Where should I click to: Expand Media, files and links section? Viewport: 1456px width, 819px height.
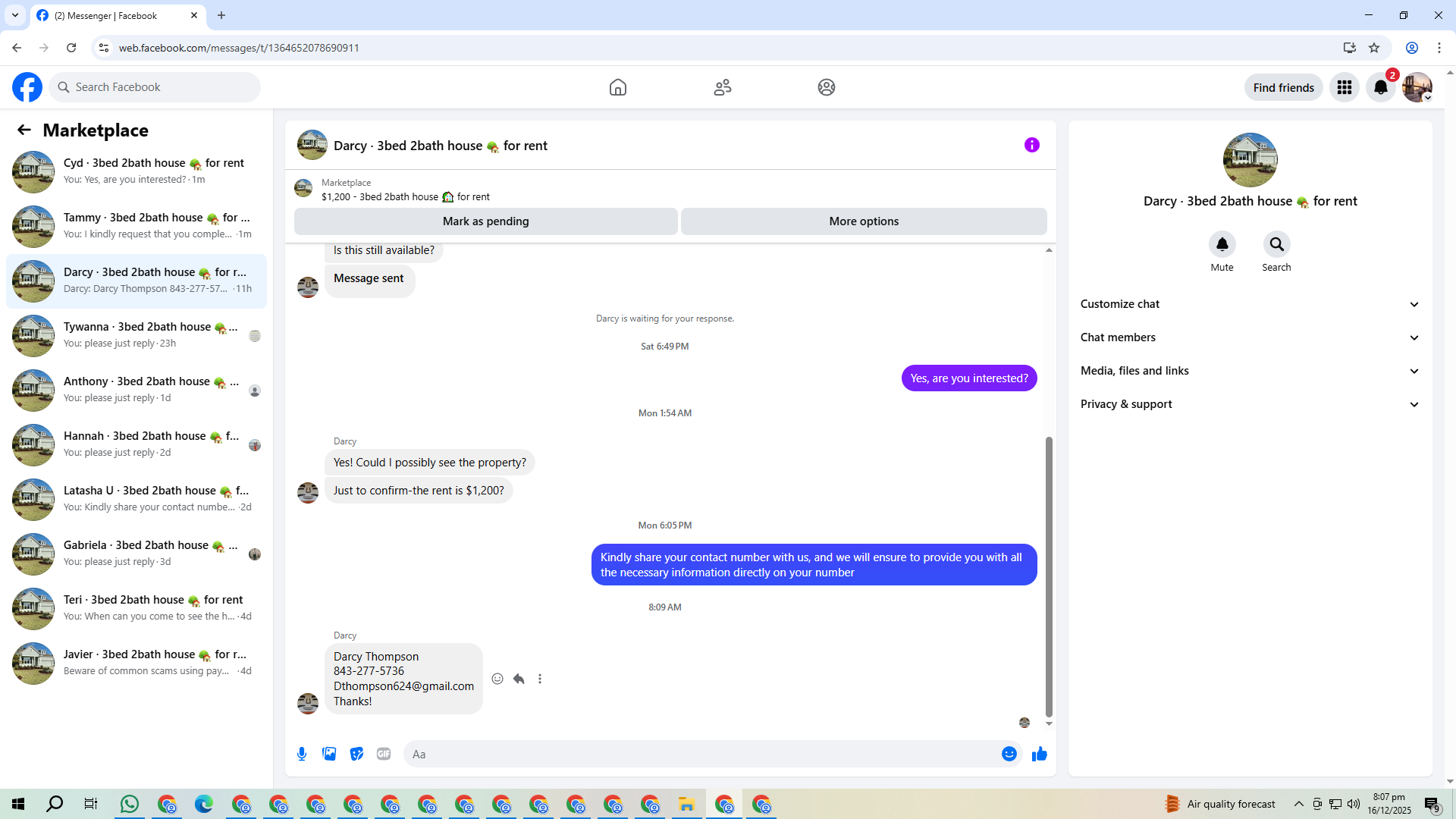coord(1250,371)
